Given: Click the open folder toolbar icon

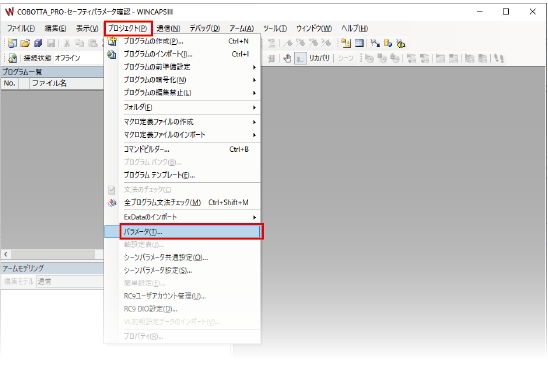Looking at the screenshot, I should tap(25, 43).
